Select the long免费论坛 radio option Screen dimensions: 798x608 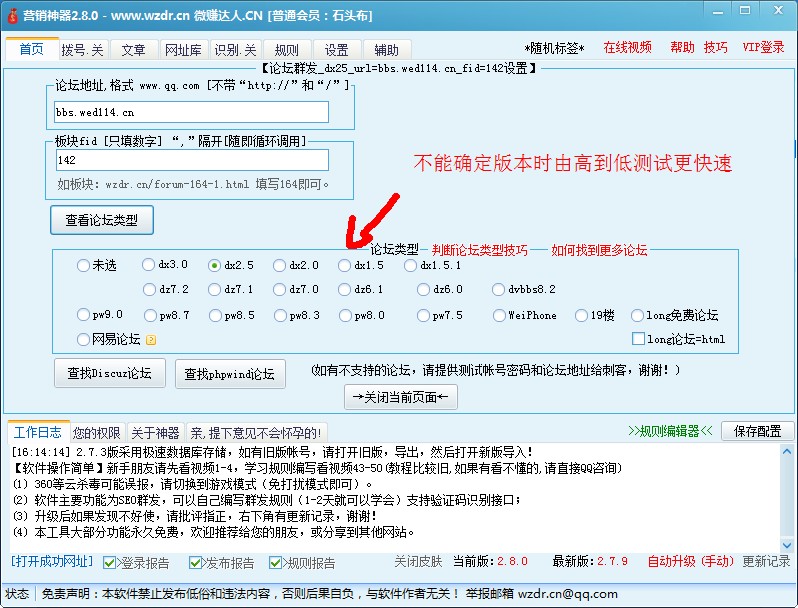pos(675,315)
